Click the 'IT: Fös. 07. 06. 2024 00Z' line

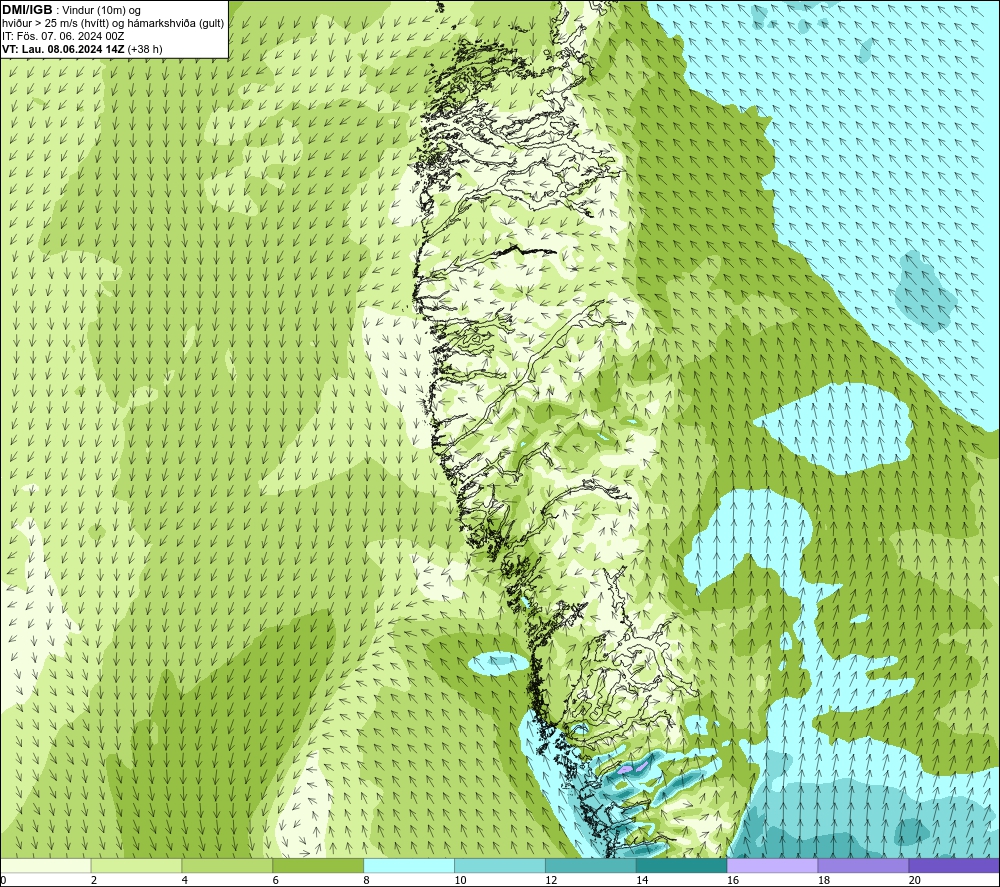(x=63, y=36)
